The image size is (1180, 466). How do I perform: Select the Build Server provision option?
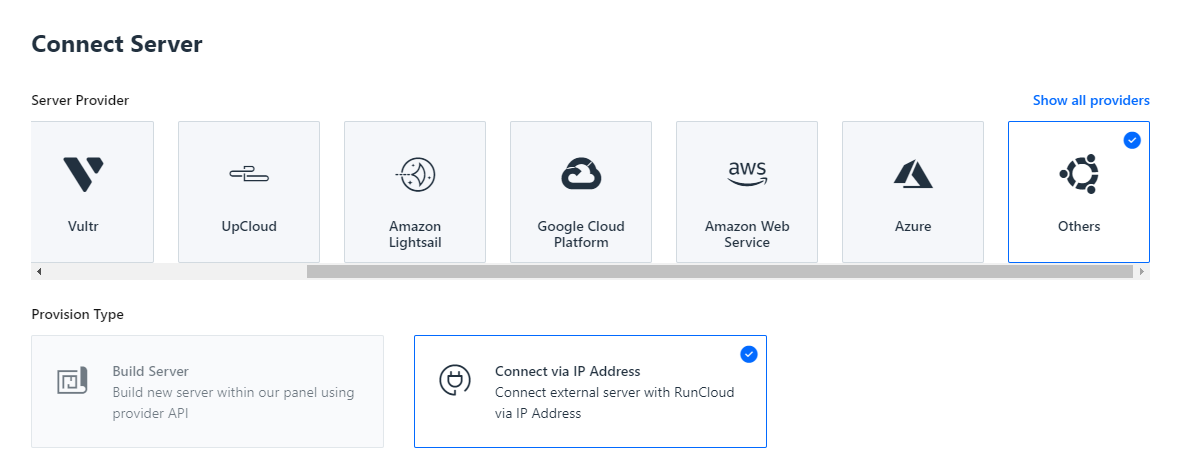(208, 391)
